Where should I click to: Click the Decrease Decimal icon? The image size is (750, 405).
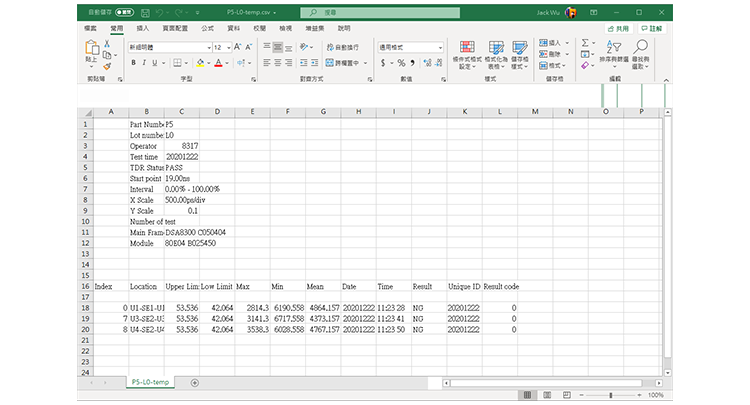tap(439, 63)
